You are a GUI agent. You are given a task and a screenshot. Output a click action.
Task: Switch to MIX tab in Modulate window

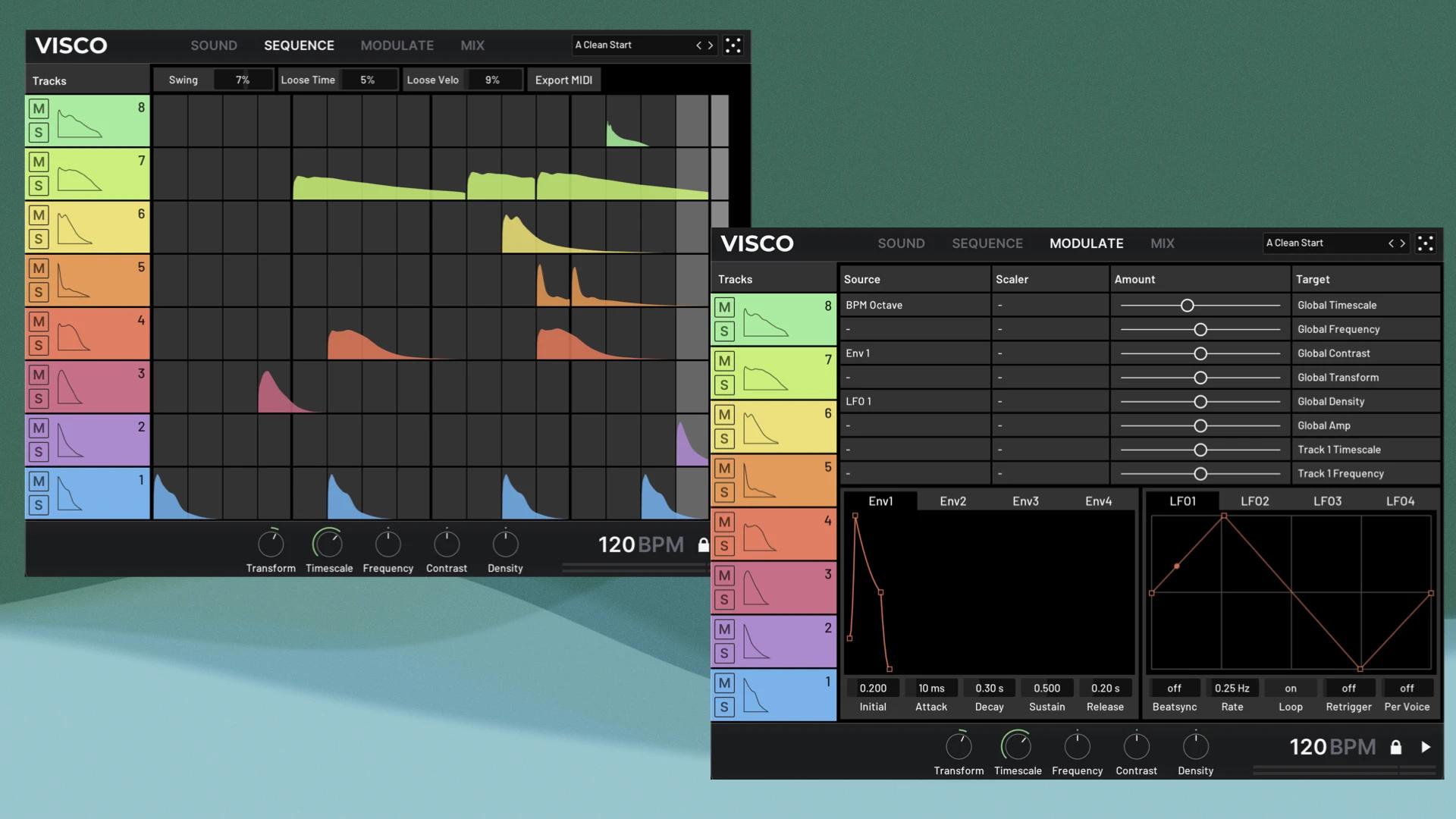click(x=1162, y=243)
